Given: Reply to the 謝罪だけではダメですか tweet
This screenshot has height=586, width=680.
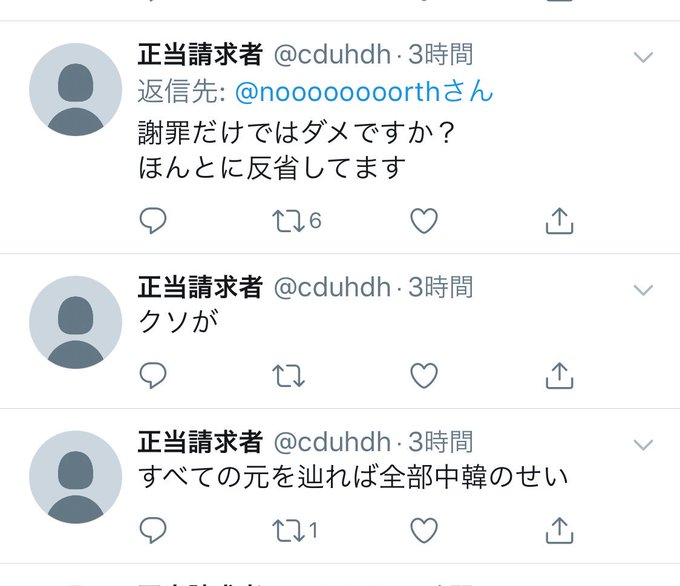Looking at the screenshot, I should tap(153, 221).
